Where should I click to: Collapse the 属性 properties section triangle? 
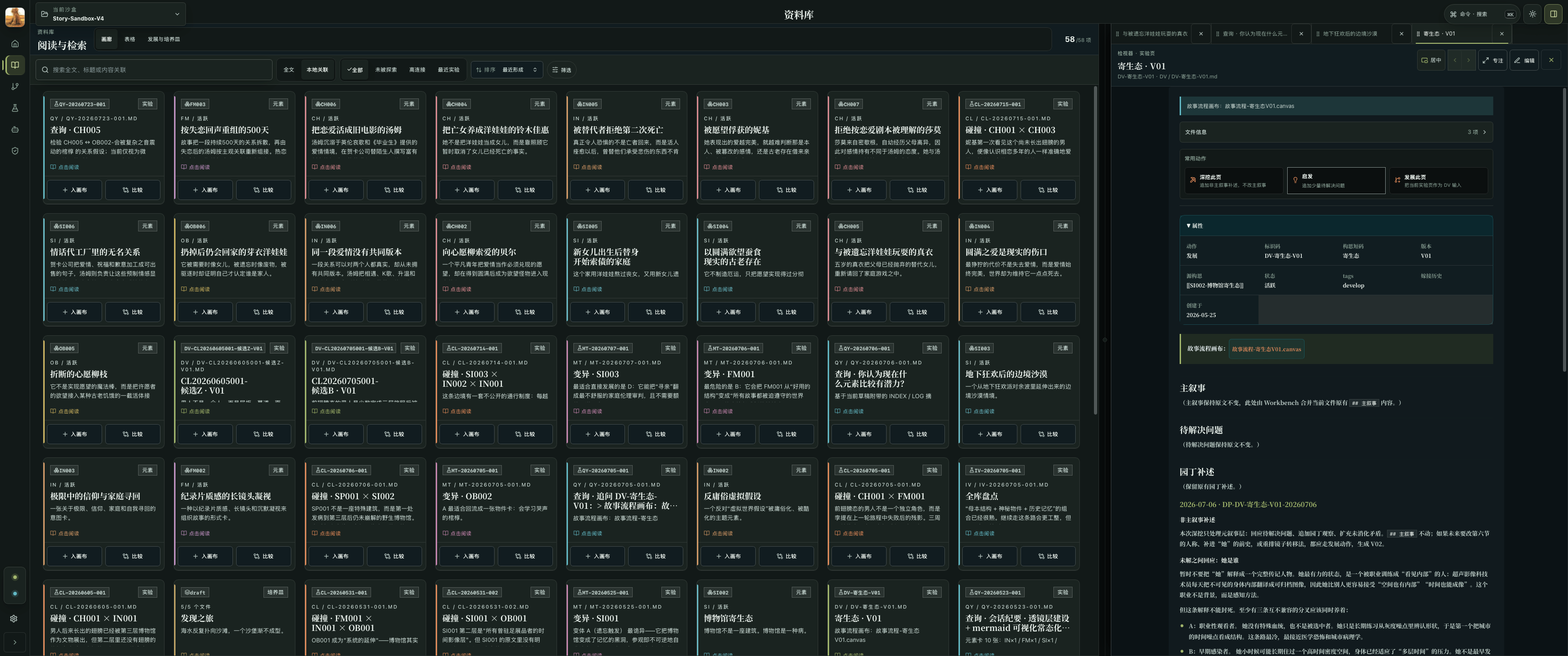[1188, 226]
